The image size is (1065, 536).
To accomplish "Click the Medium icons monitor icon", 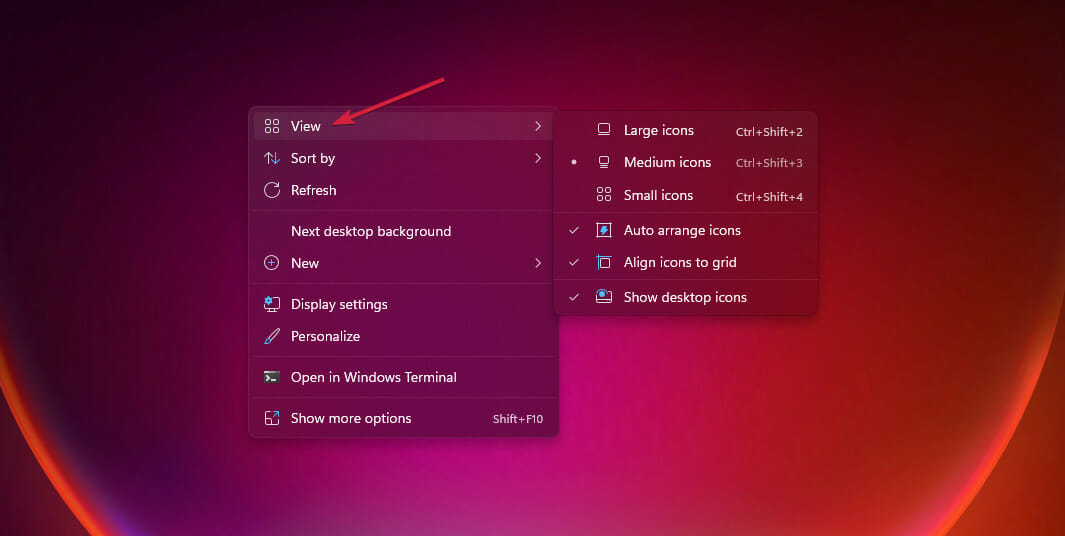I will click(604, 162).
